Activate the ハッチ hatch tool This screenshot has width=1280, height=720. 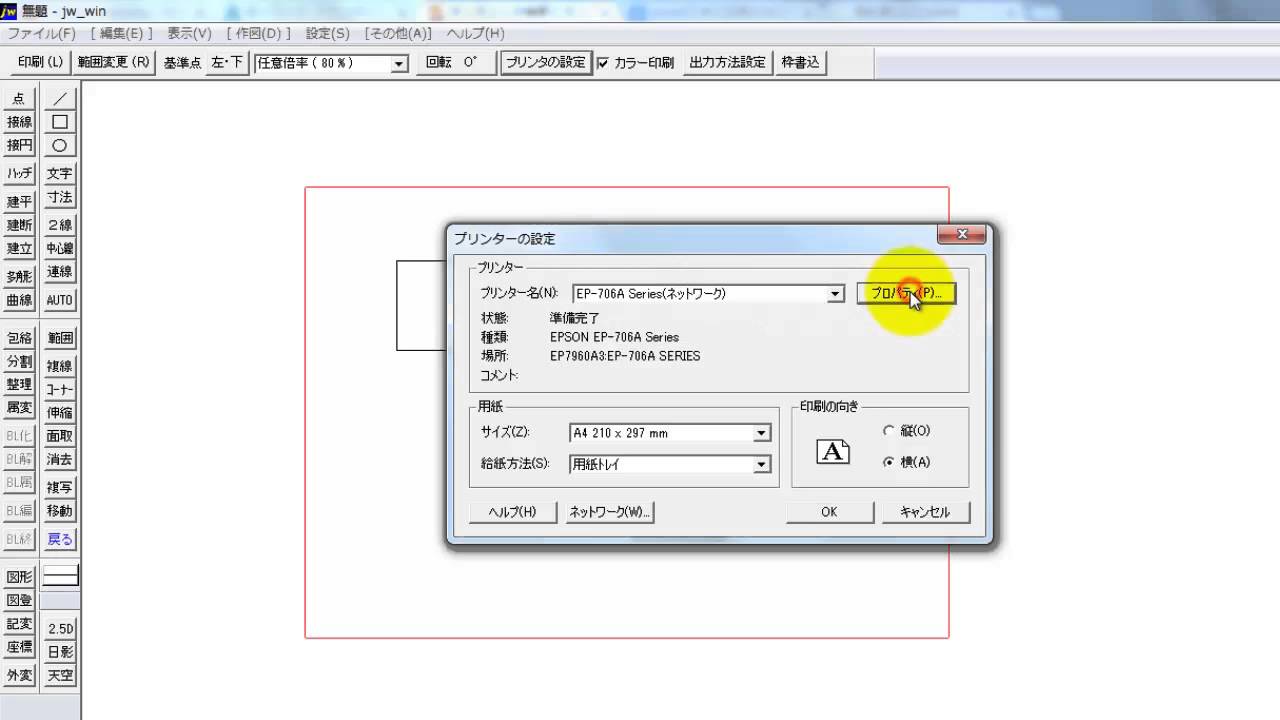pyautogui.click(x=19, y=173)
